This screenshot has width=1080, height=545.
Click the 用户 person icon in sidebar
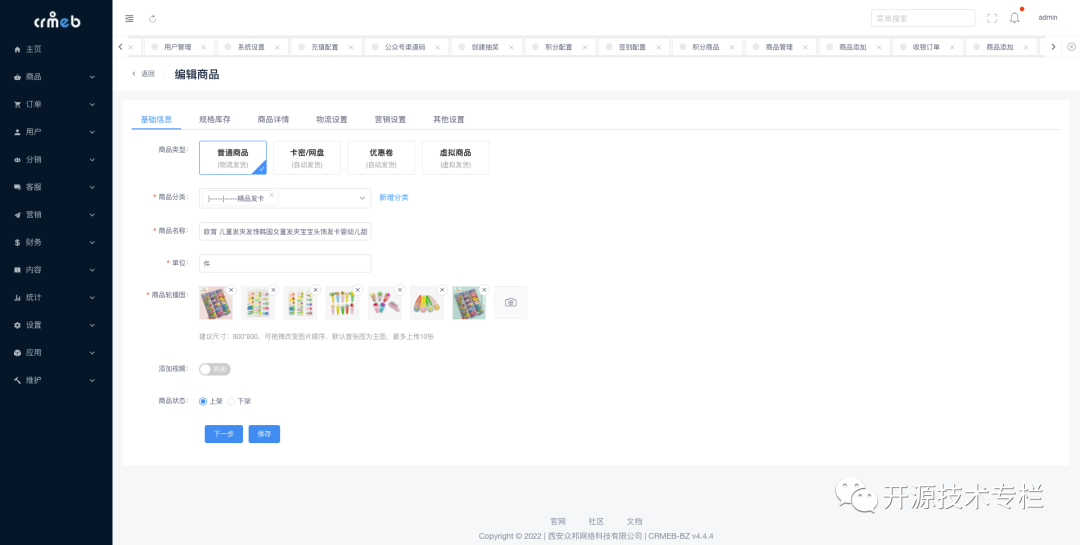[17, 132]
